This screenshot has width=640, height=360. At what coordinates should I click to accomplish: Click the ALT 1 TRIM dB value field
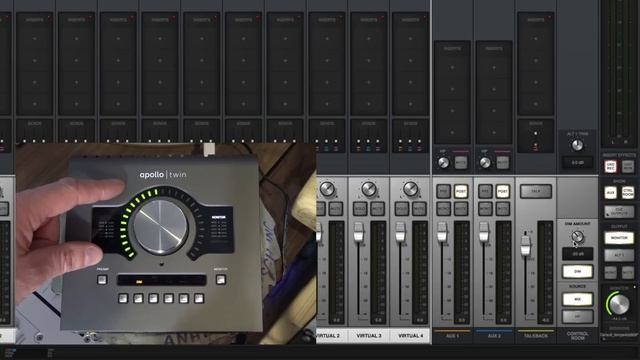577,162
